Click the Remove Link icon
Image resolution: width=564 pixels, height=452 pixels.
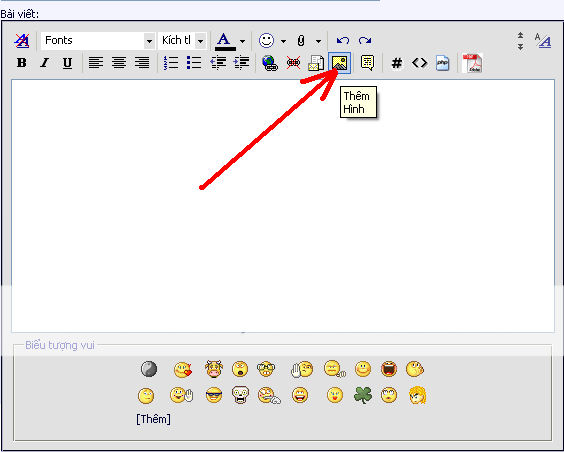point(294,63)
